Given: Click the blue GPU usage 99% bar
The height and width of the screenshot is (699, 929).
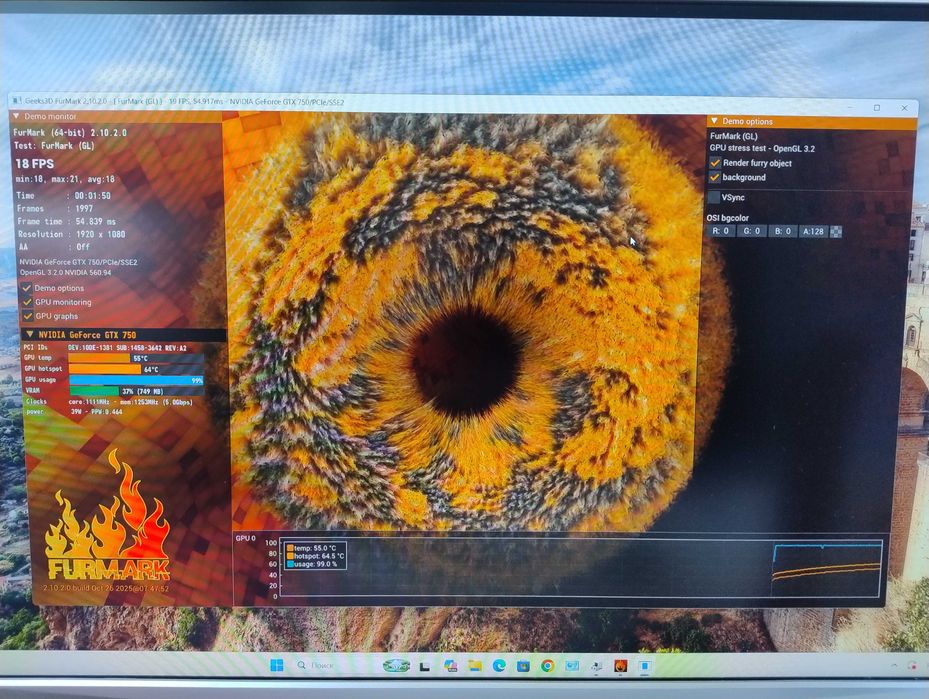Looking at the screenshot, I should pyautogui.click(x=137, y=380).
